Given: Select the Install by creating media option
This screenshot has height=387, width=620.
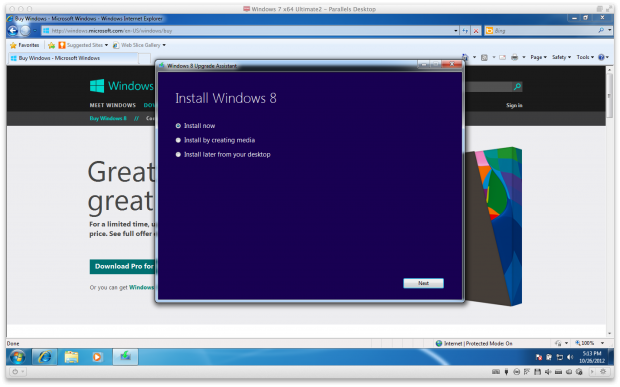Looking at the screenshot, I should click(x=178, y=140).
